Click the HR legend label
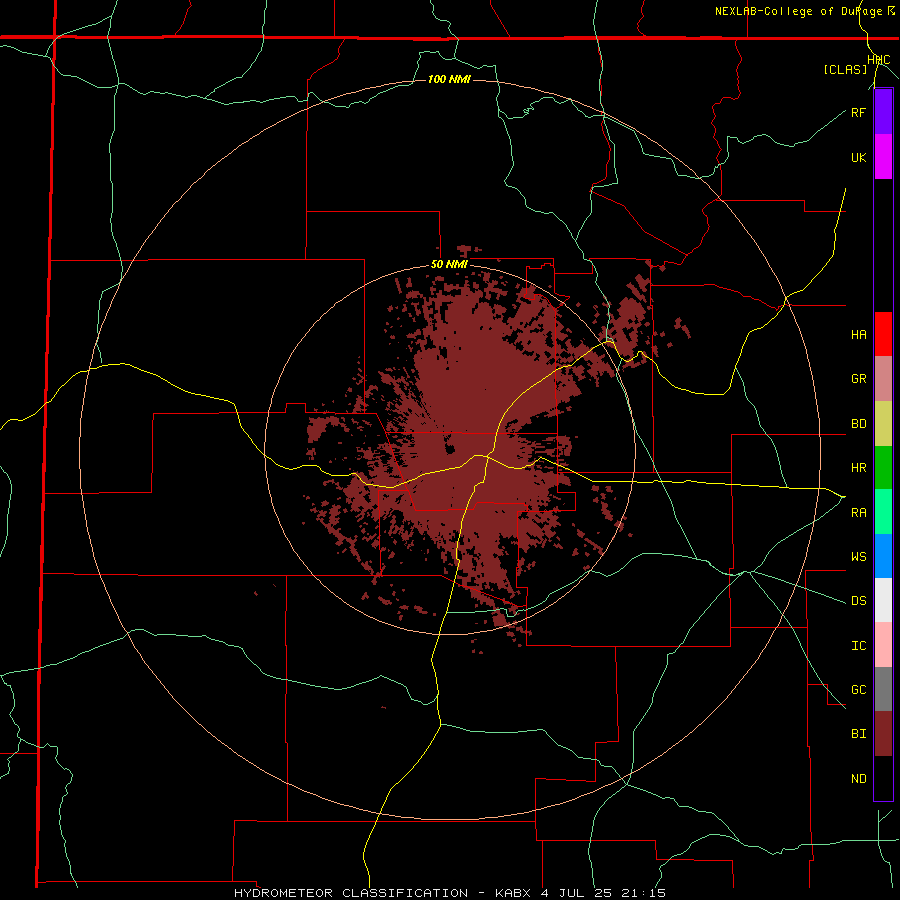This screenshot has width=900, height=900. click(x=858, y=468)
